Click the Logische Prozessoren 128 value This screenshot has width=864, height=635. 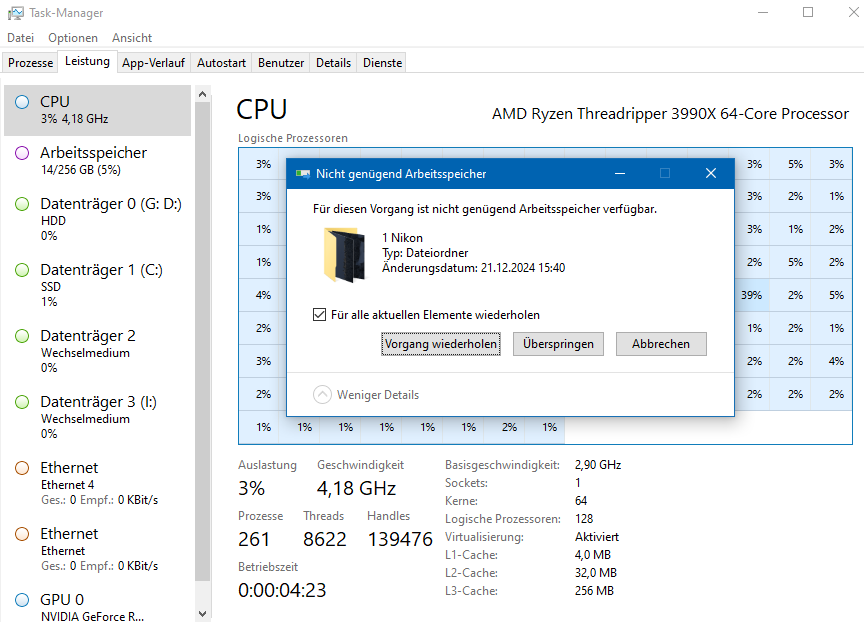(584, 519)
